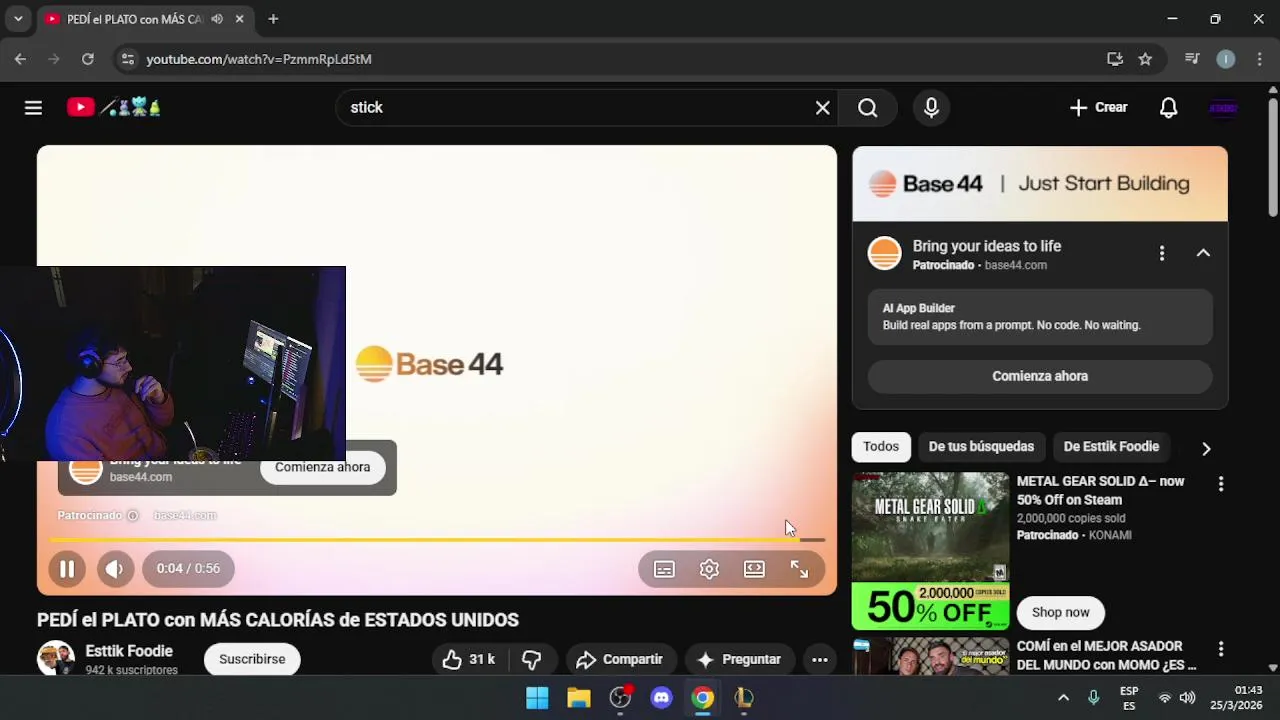This screenshot has width=1280, height=720.
Task: Show hidden tray icons chevron
Action: (1063, 698)
